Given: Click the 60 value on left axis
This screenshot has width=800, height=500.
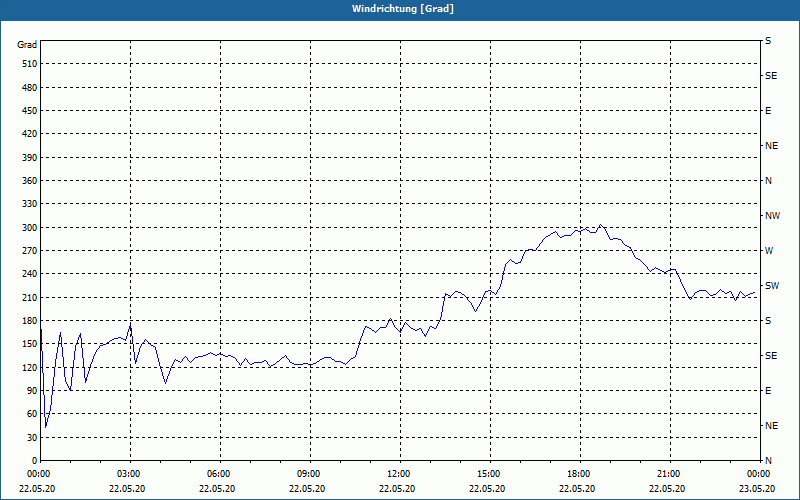Looking at the screenshot, I should click(32, 414).
